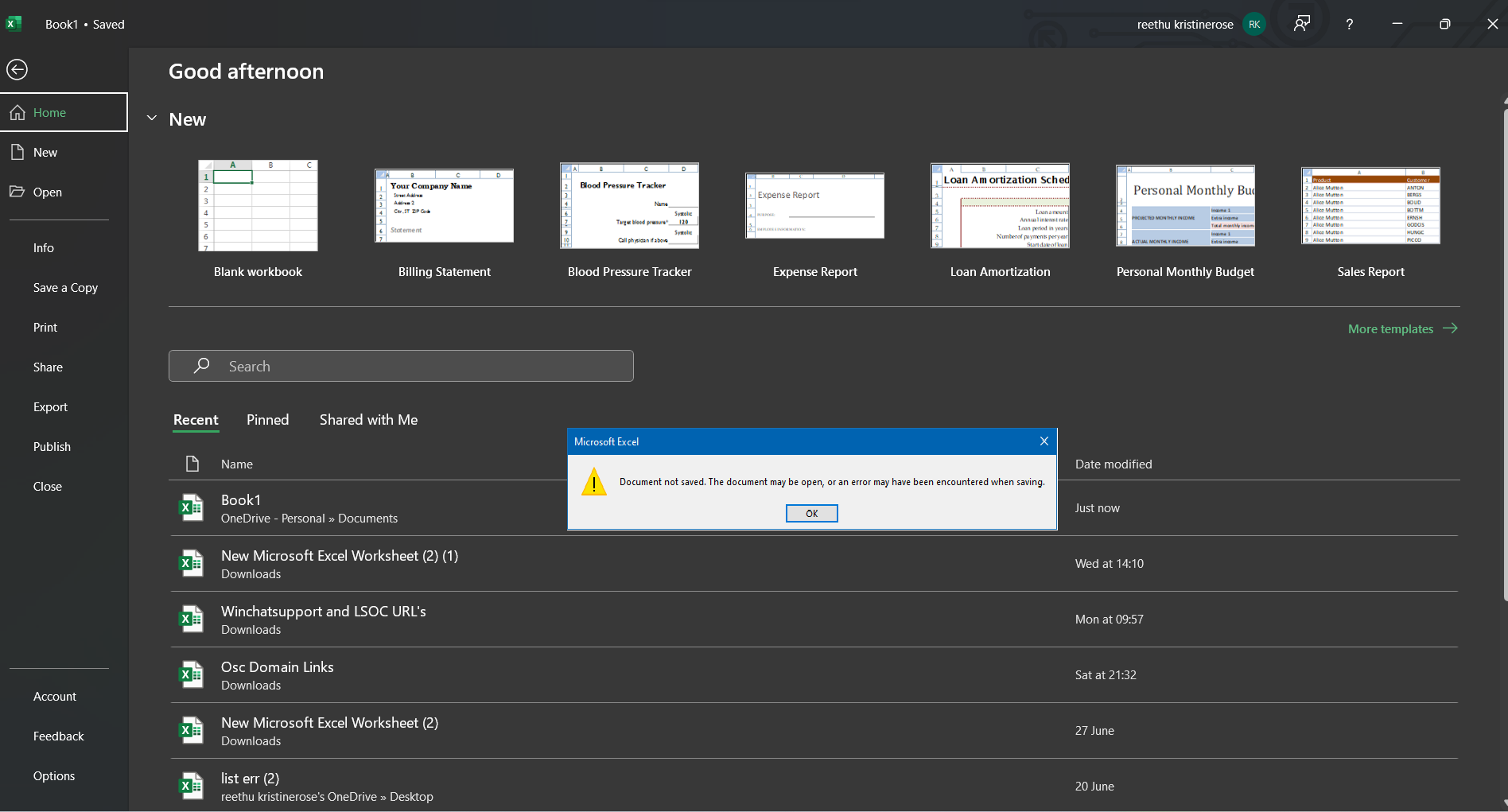Viewport: 1508px width, 812px height.
Task: Open Winchatsupport and LSOC URL's file
Action: click(323, 612)
